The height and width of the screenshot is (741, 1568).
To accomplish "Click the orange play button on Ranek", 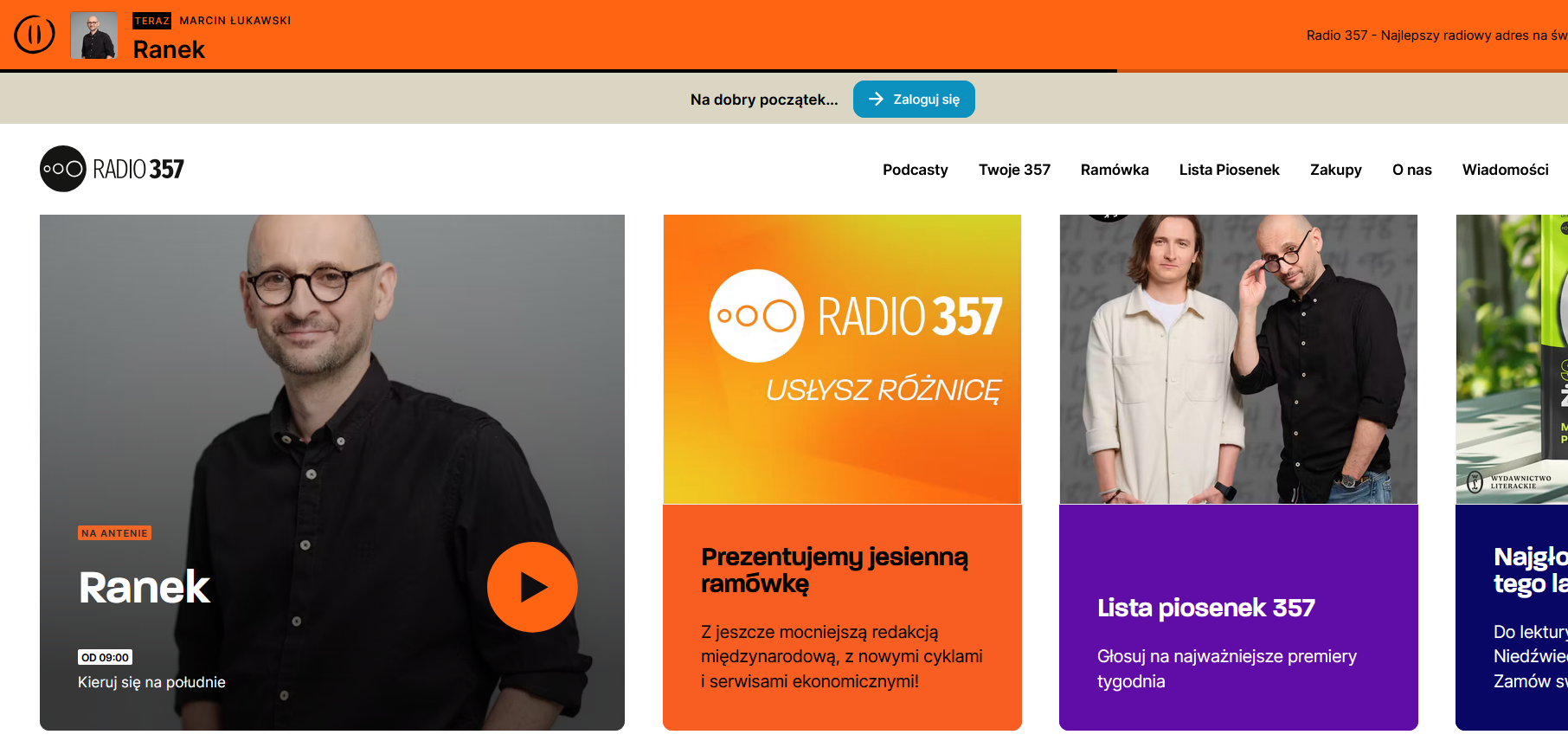I will (x=531, y=587).
